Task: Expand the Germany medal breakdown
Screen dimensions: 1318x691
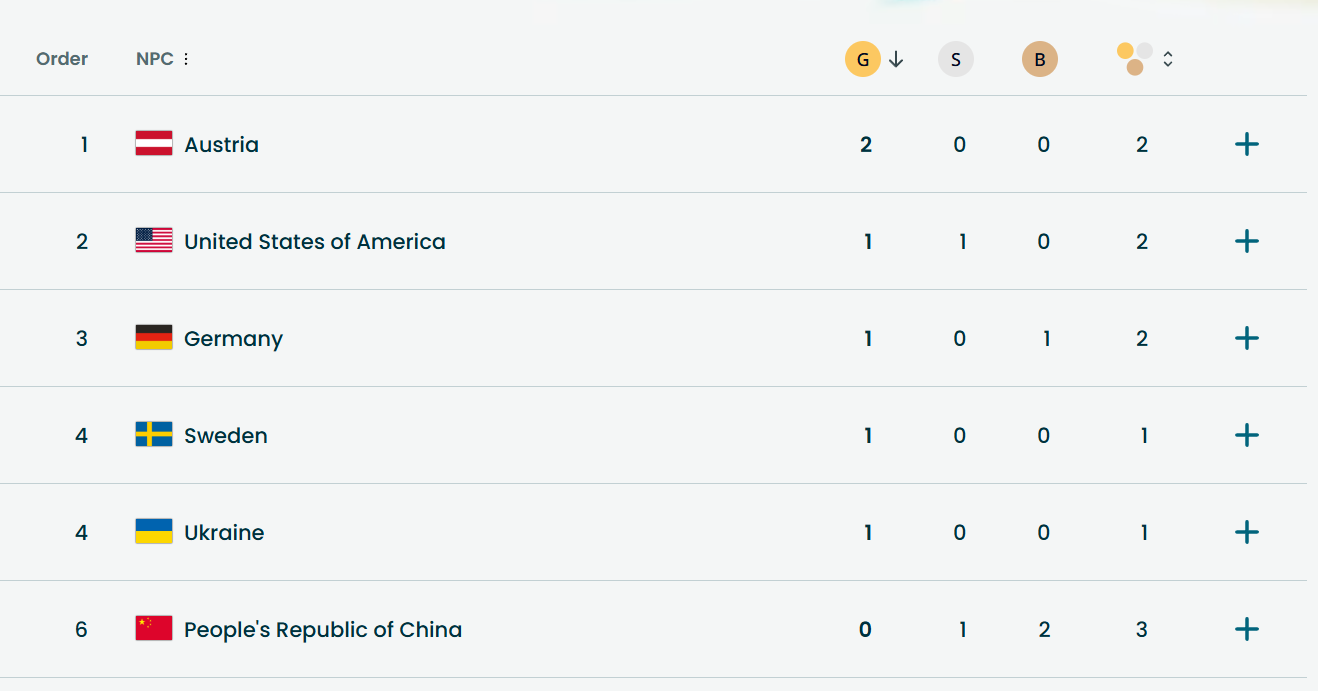Action: [1246, 338]
